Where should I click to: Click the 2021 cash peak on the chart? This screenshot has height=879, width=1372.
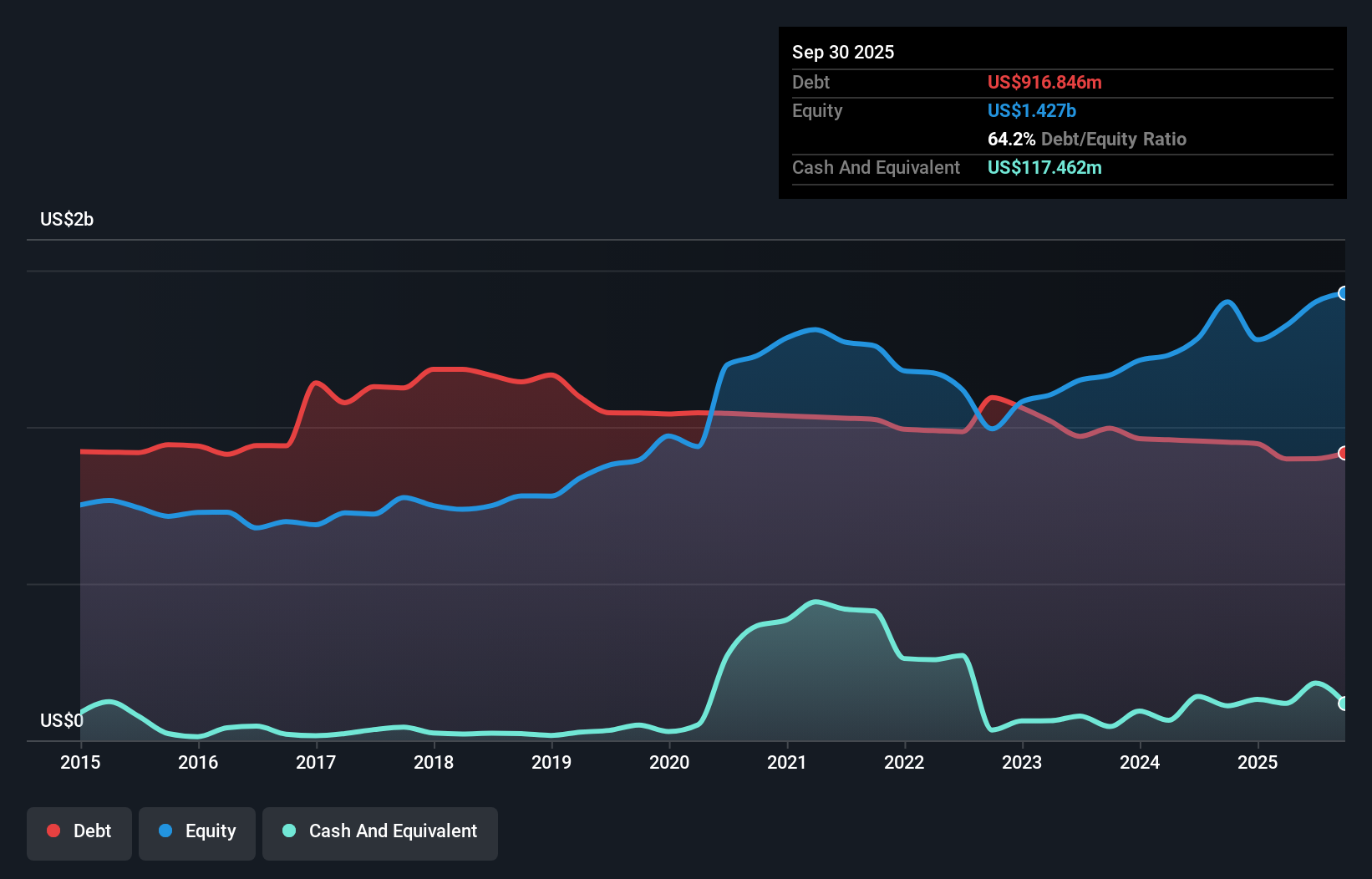pos(813,602)
